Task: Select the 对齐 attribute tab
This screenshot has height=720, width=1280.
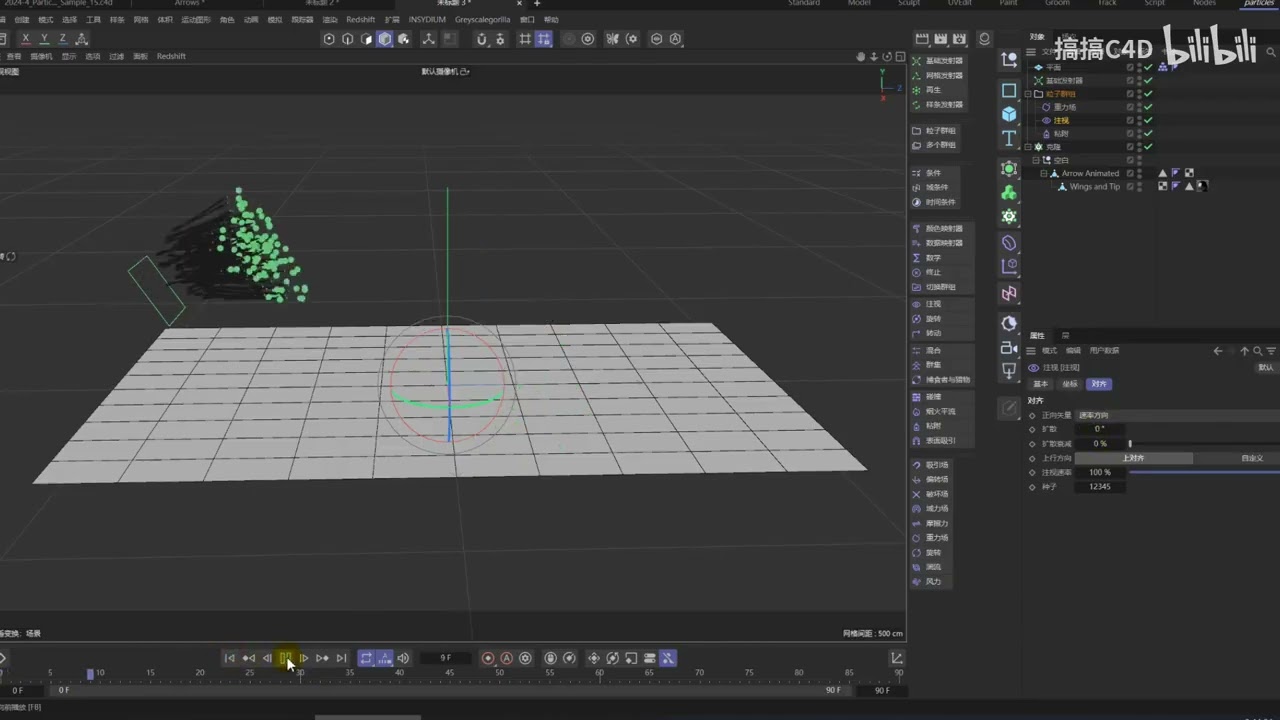Action: tap(1099, 384)
